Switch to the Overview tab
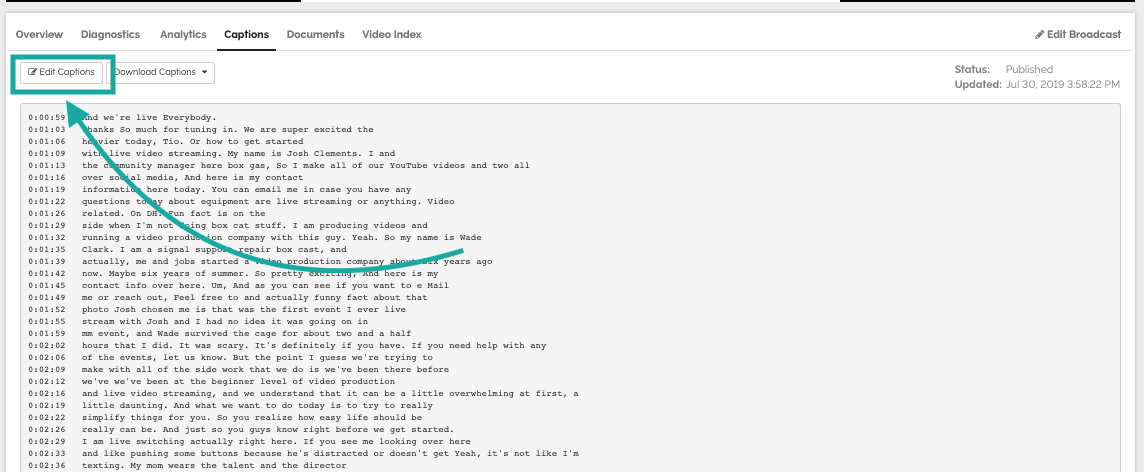 39,34
